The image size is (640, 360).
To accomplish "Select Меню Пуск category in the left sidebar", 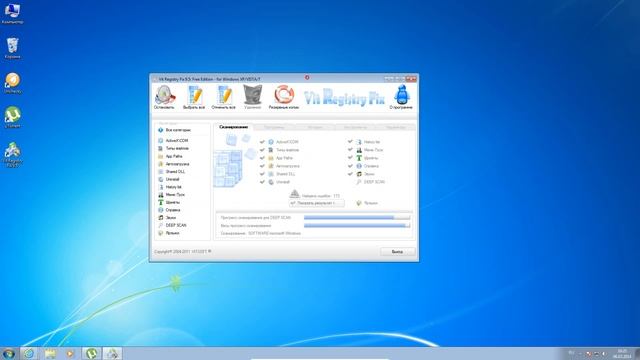I will (x=171, y=195).
